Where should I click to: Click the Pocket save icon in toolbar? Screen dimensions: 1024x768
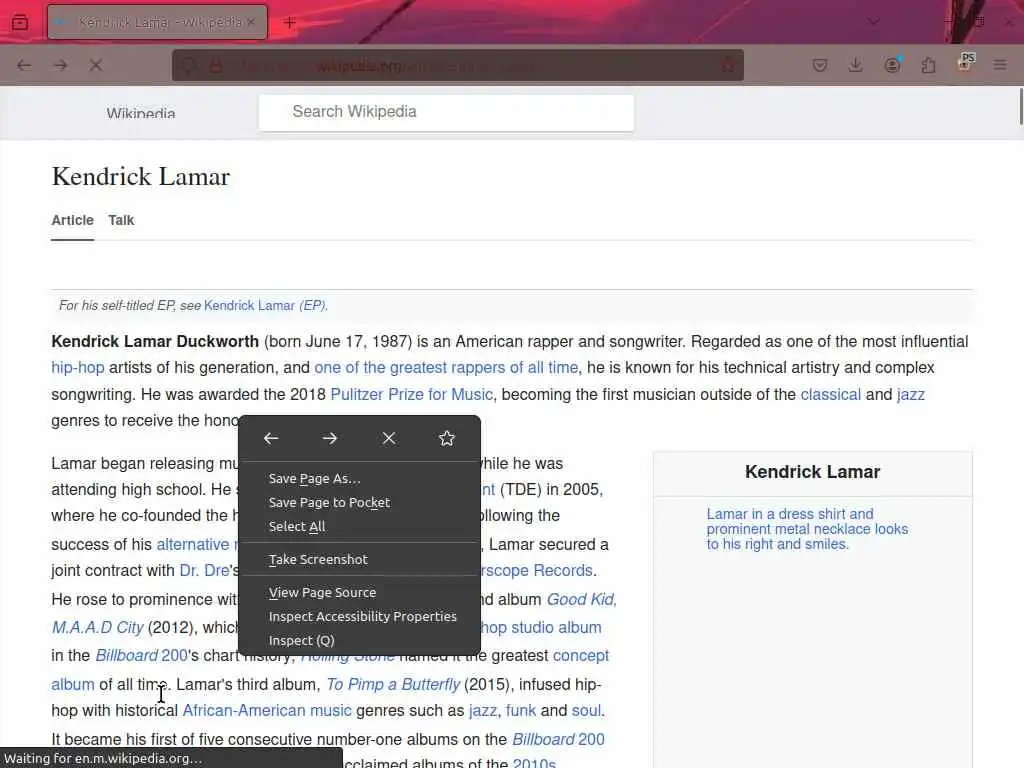click(820, 65)
